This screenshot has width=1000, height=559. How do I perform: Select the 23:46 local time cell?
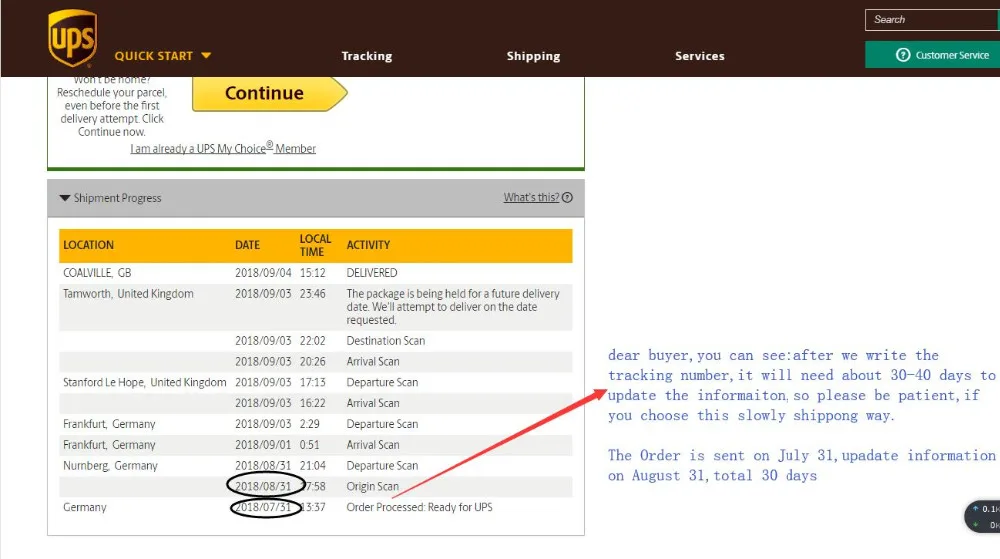312,294
